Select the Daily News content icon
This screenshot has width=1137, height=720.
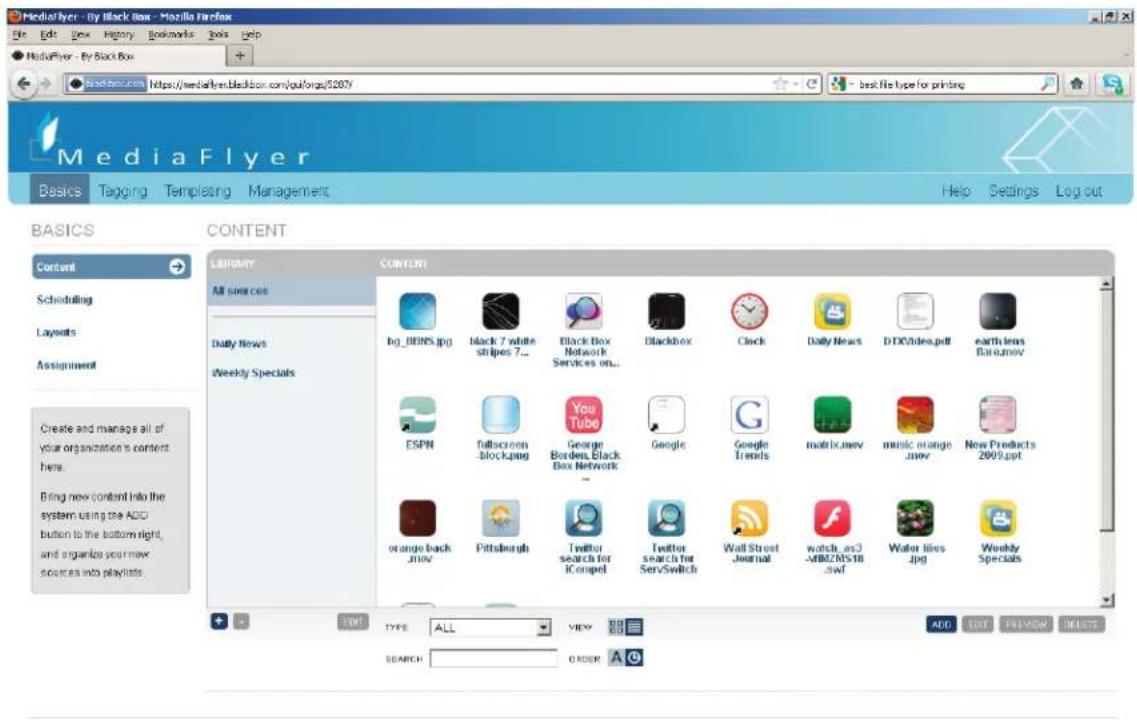coord(832,311)
